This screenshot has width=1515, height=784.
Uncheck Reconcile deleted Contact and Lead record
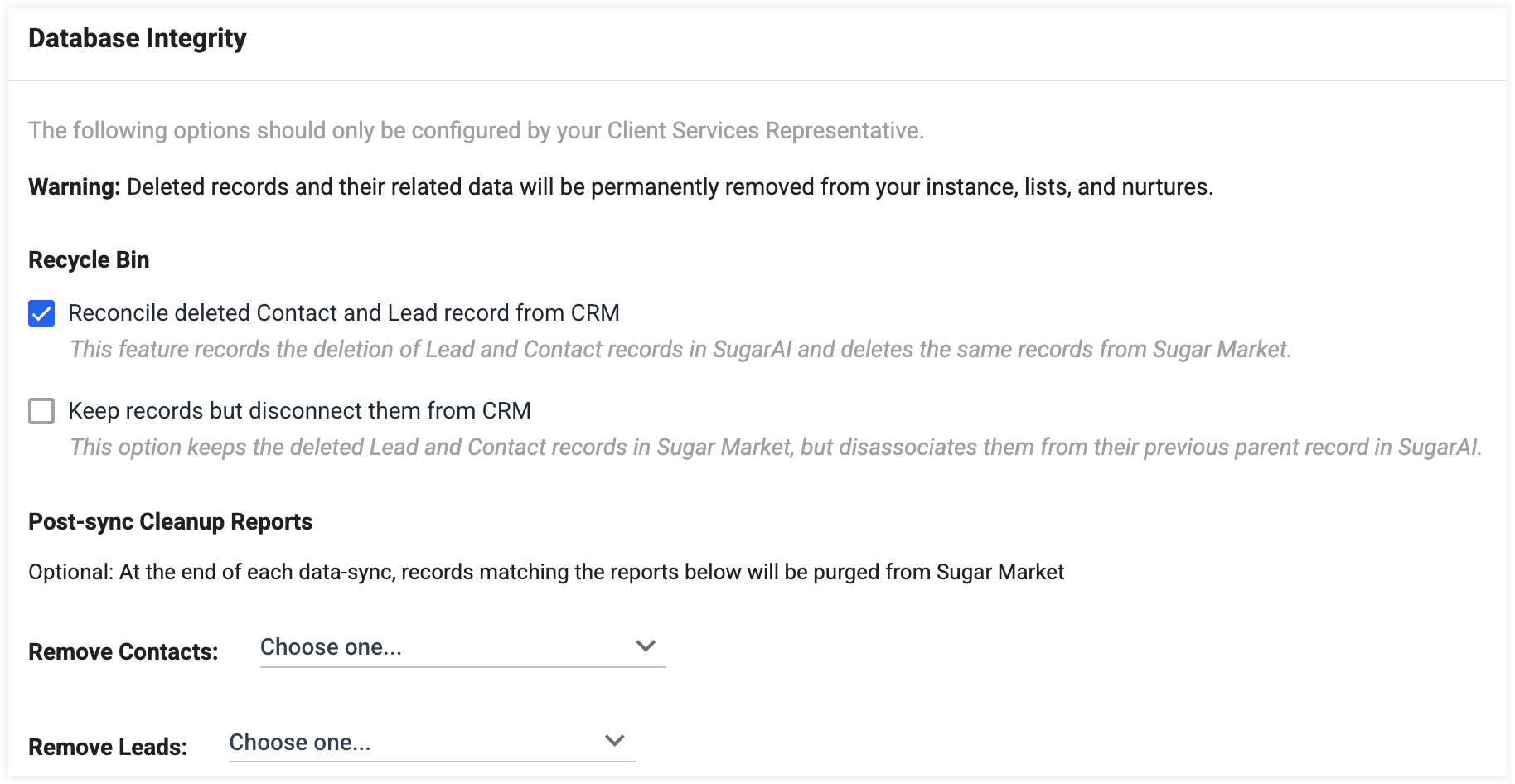click(41, 313)
